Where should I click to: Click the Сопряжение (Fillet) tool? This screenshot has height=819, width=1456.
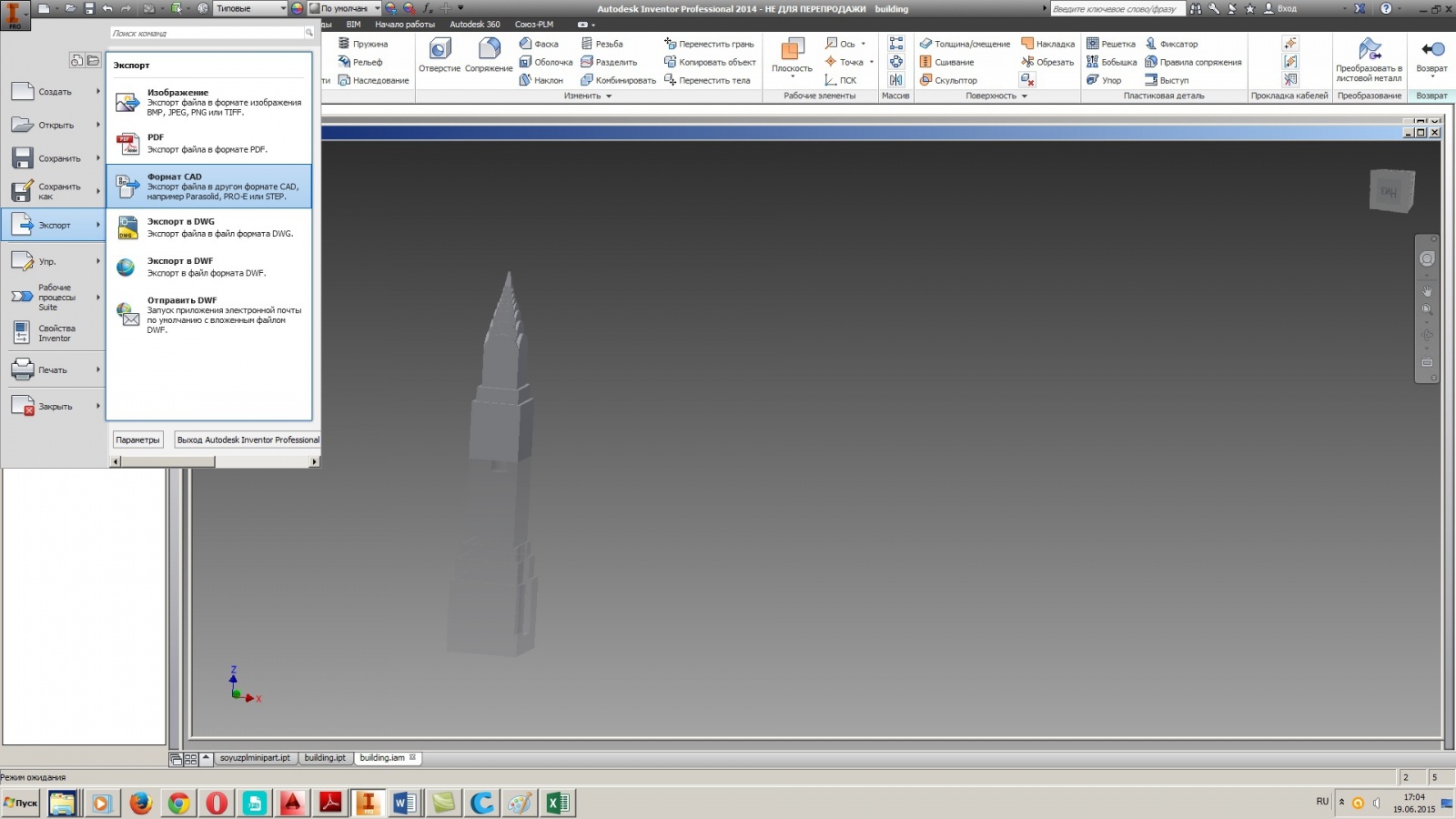click(x=490, y=56)
